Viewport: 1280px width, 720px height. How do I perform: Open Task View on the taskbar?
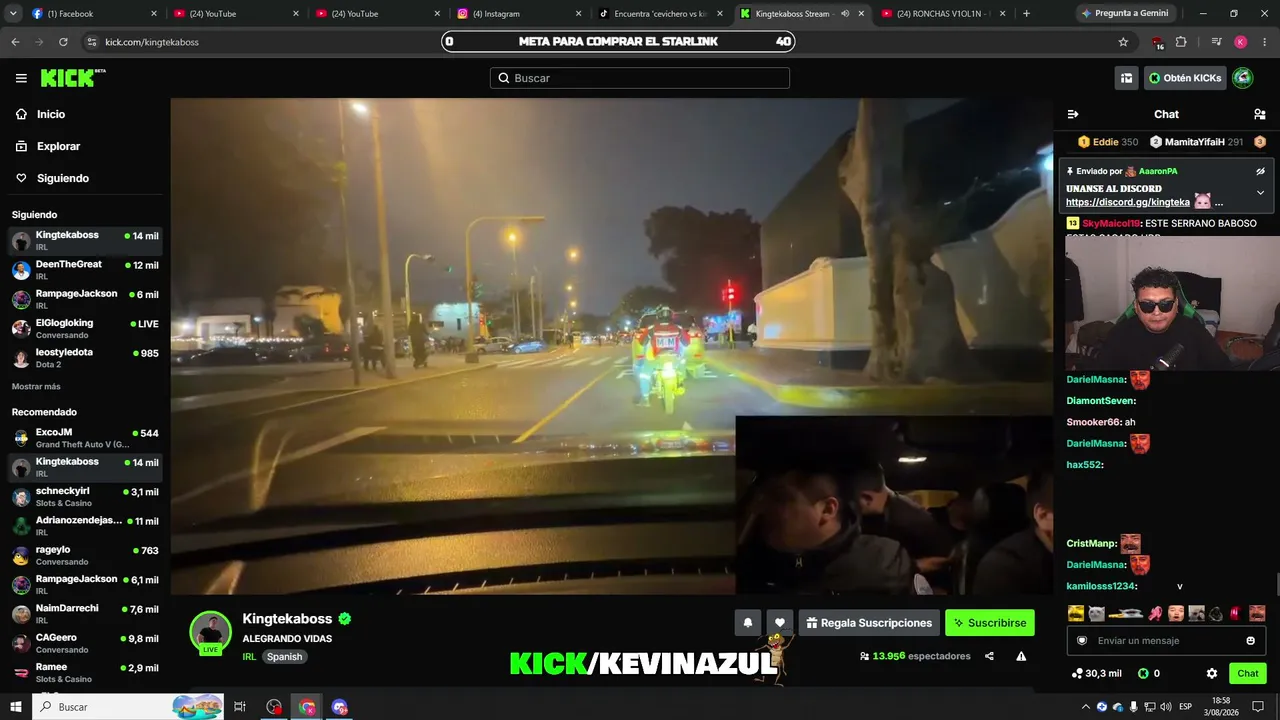[240, 707]
